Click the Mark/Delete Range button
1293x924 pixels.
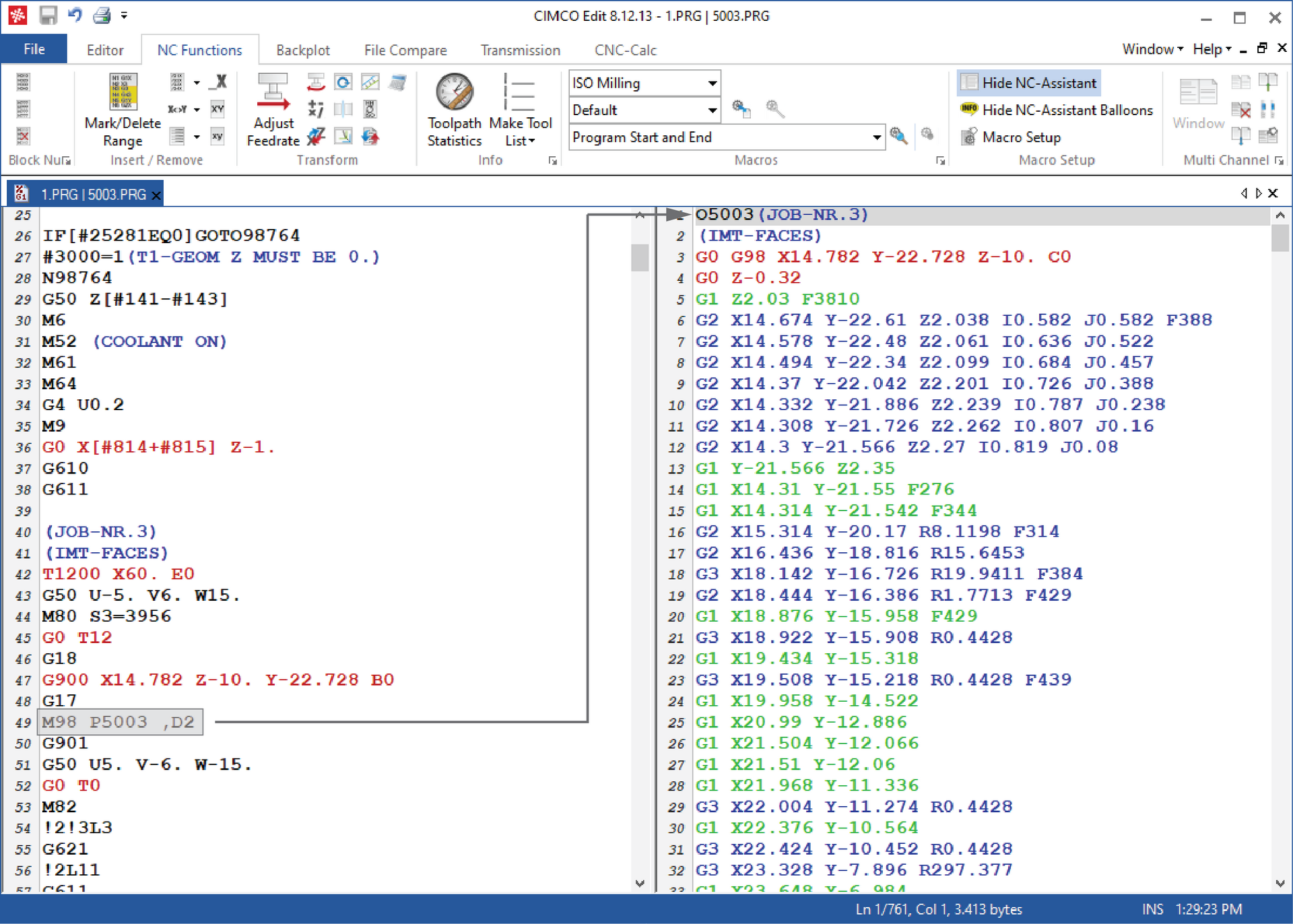[123, 111]
